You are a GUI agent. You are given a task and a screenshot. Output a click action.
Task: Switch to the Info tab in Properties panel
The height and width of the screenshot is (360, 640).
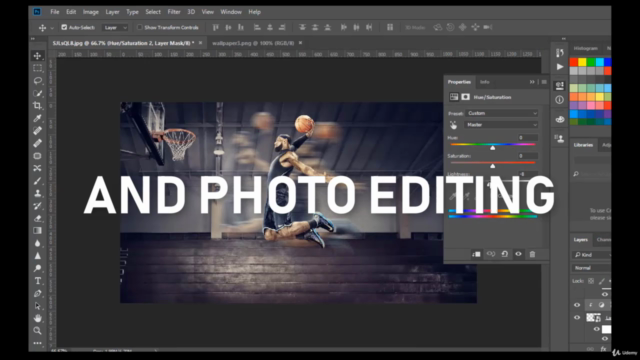(484, 82)
